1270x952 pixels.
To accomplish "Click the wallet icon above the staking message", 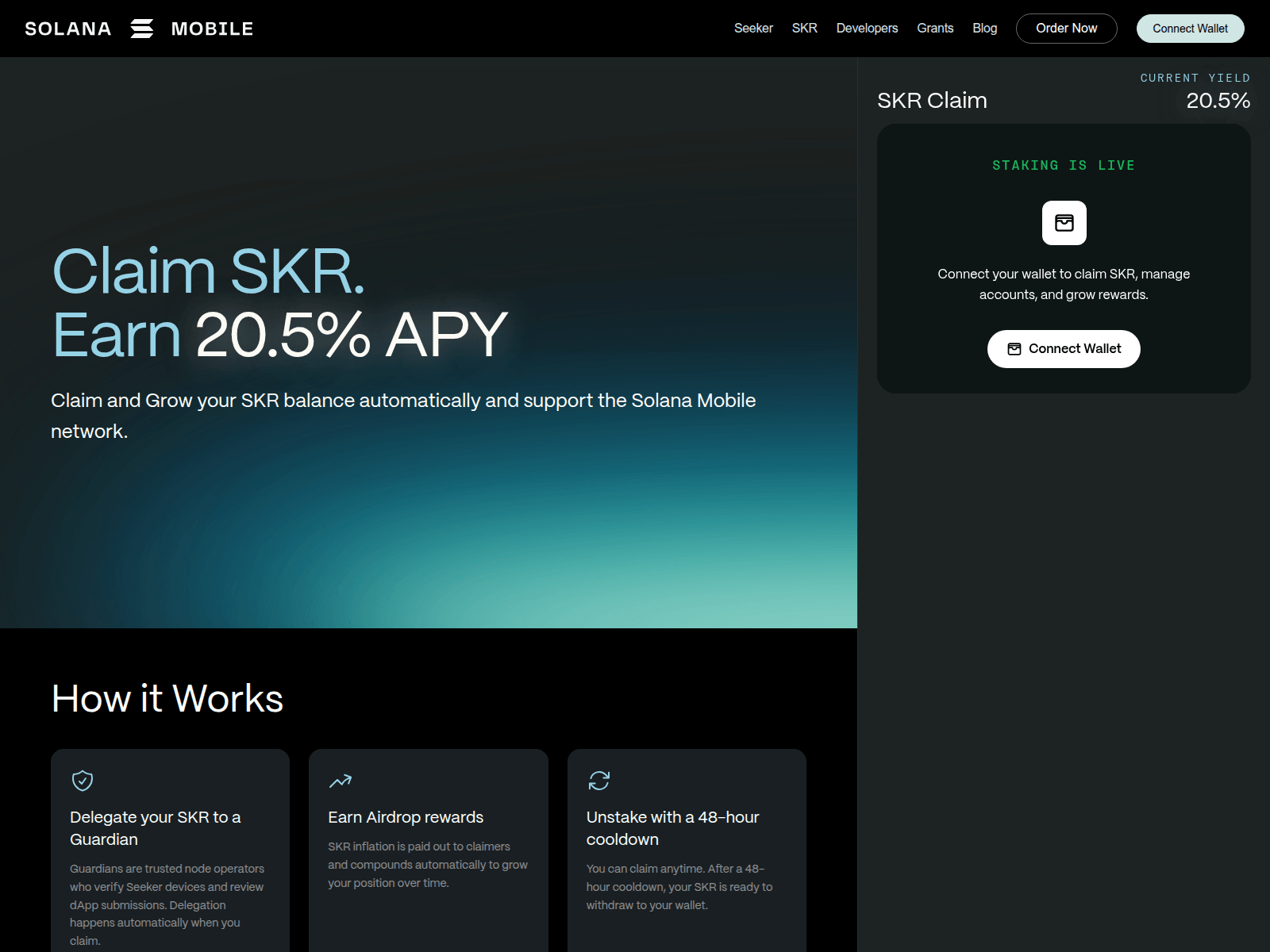I will coord(1064,223).
